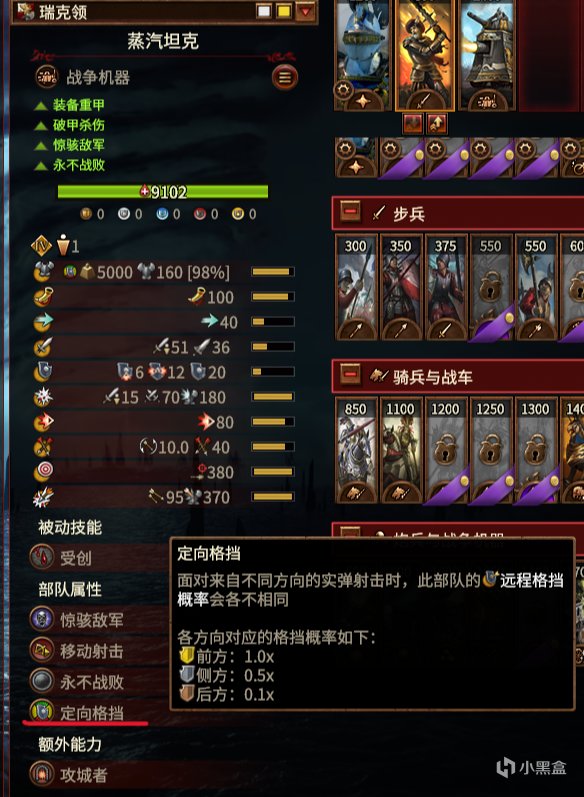Select the 攻城者 ability icon
This screenshot has height=797, width=584.
click(42, 774)
